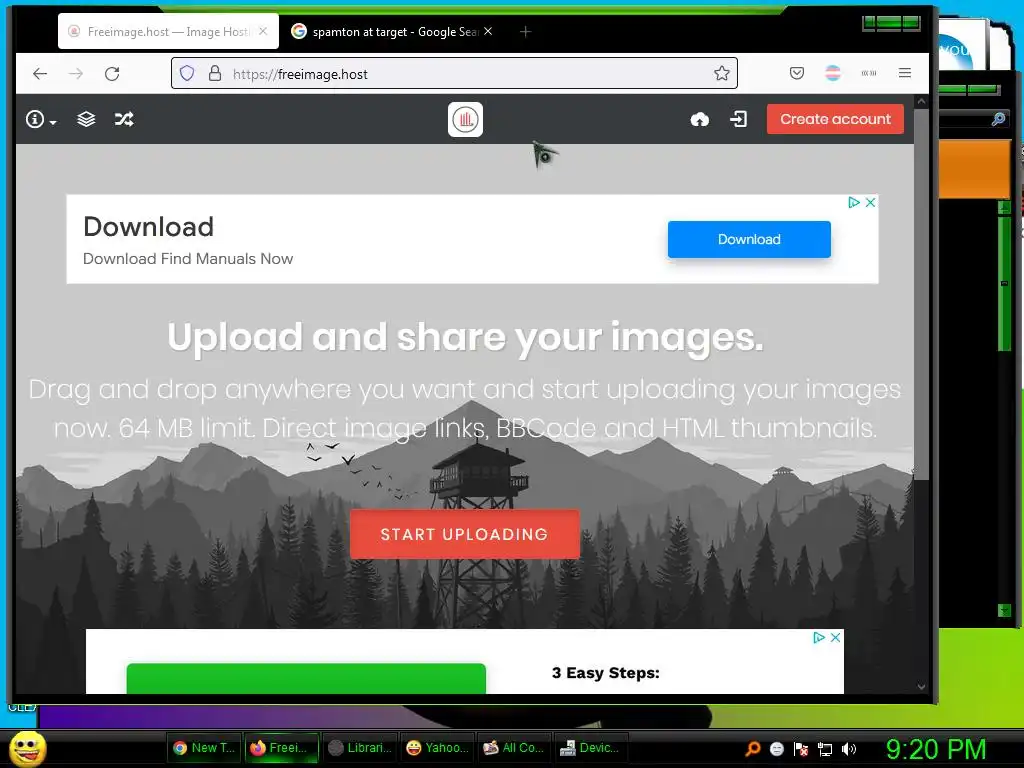The height and width of the screenshot is (768, 1024).
Task: Save page with the Pocket icon
Action: 797,73
